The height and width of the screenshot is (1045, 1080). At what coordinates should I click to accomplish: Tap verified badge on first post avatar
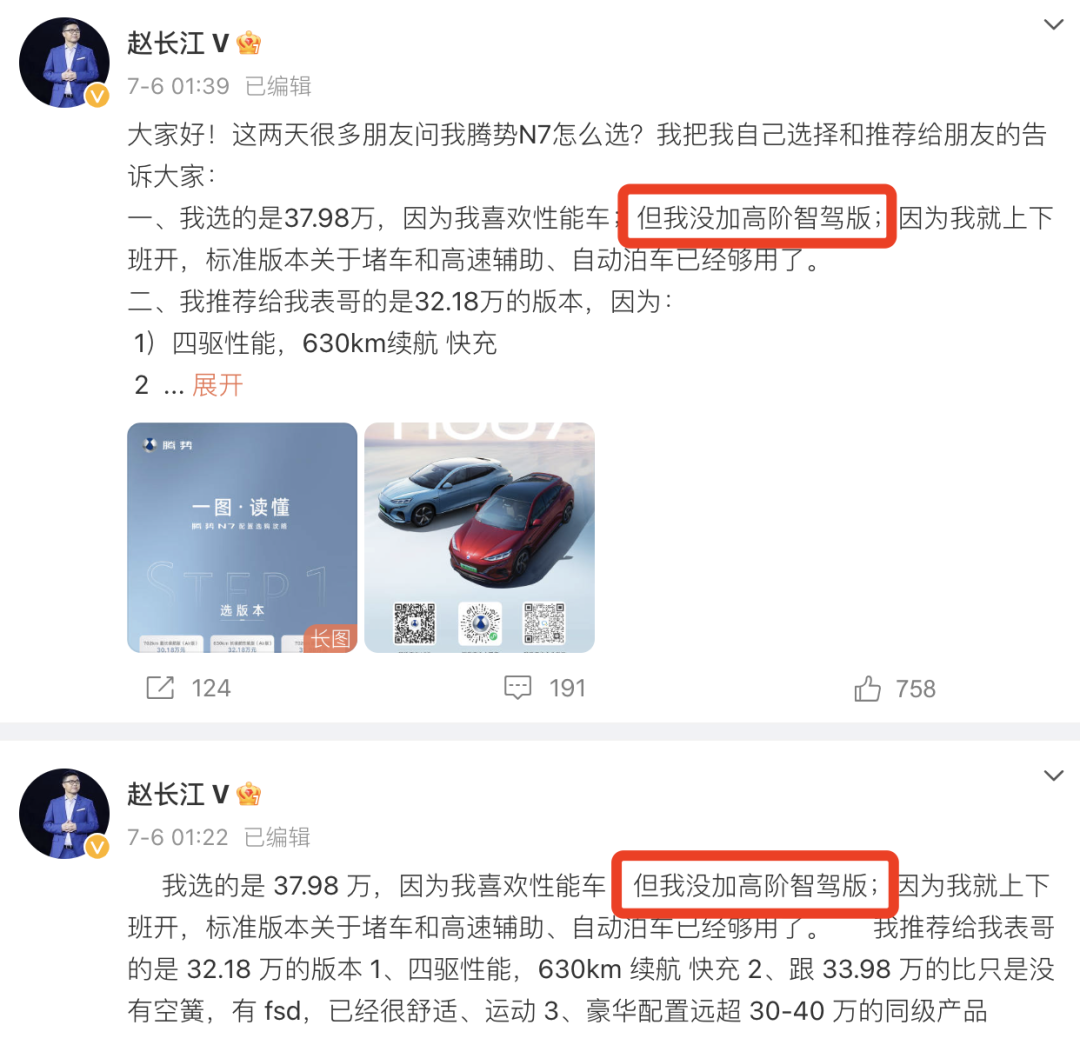(x=97, y=96)
